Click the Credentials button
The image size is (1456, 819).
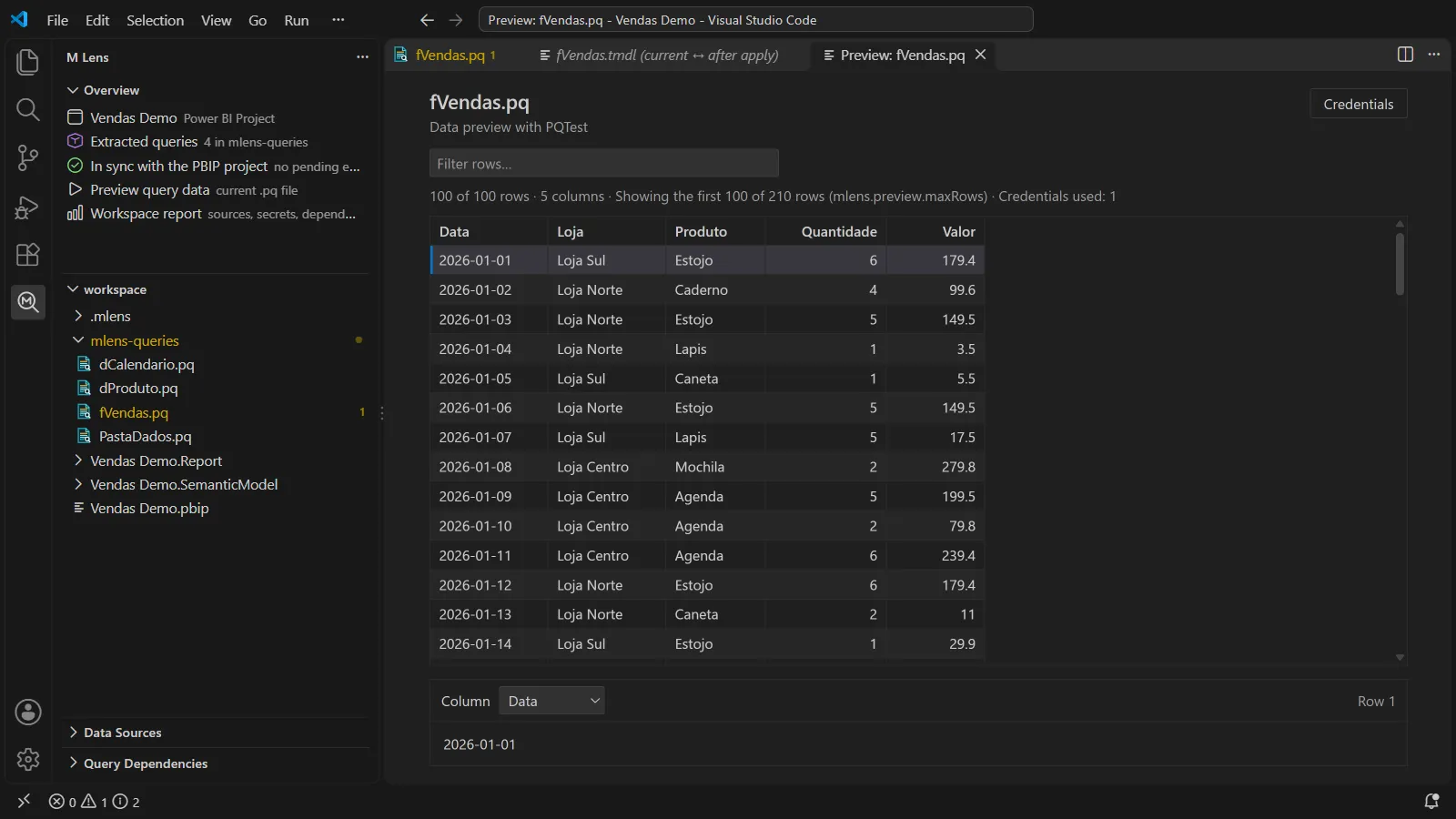pyautogui.click(x=1359, y=104)
